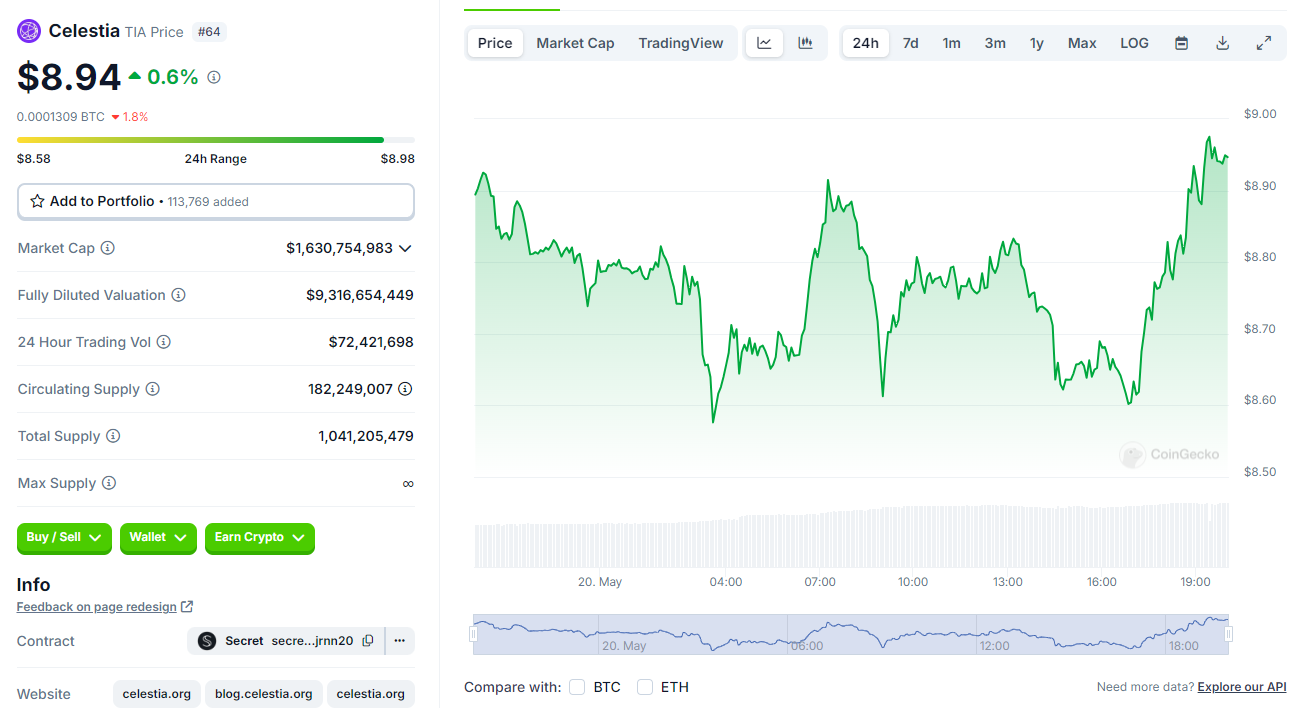Click the red down arrow beside 1.8%
Image resolution: width=1306 pixels, height=708 pixels.
pos(116,117)
